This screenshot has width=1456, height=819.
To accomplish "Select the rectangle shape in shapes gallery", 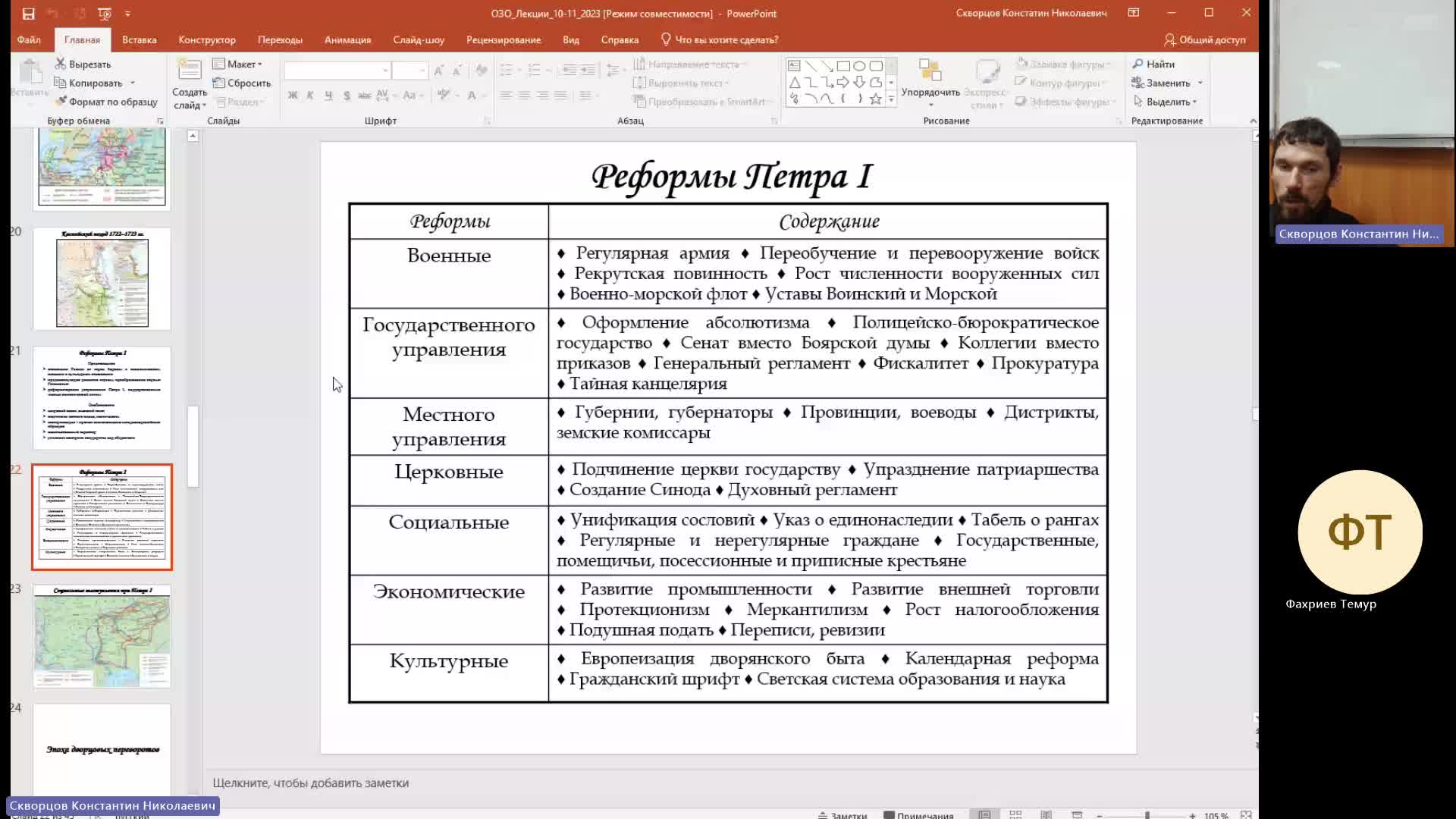I will [x=843, y=66].
